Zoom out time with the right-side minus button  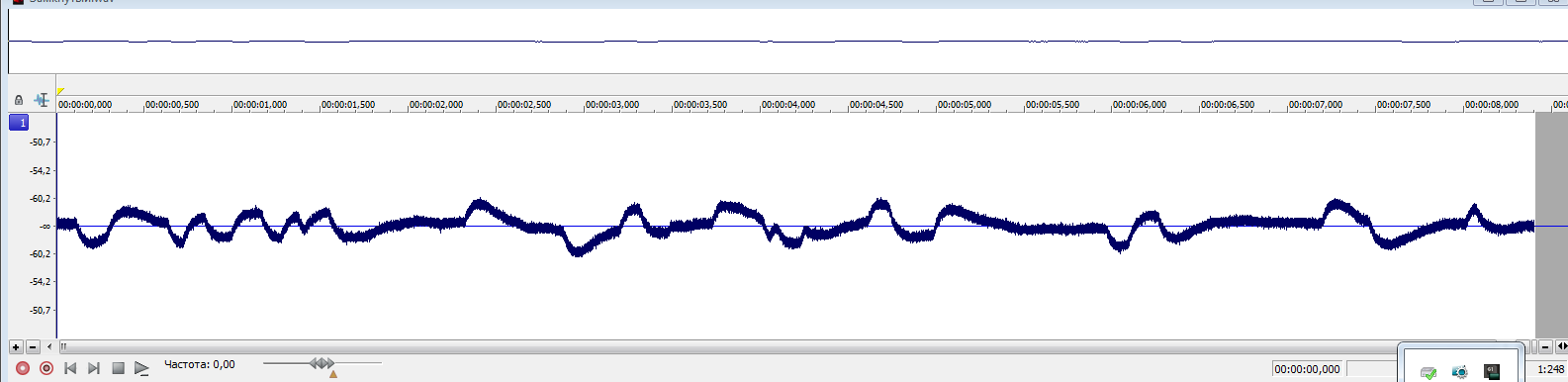point(1545,347)
